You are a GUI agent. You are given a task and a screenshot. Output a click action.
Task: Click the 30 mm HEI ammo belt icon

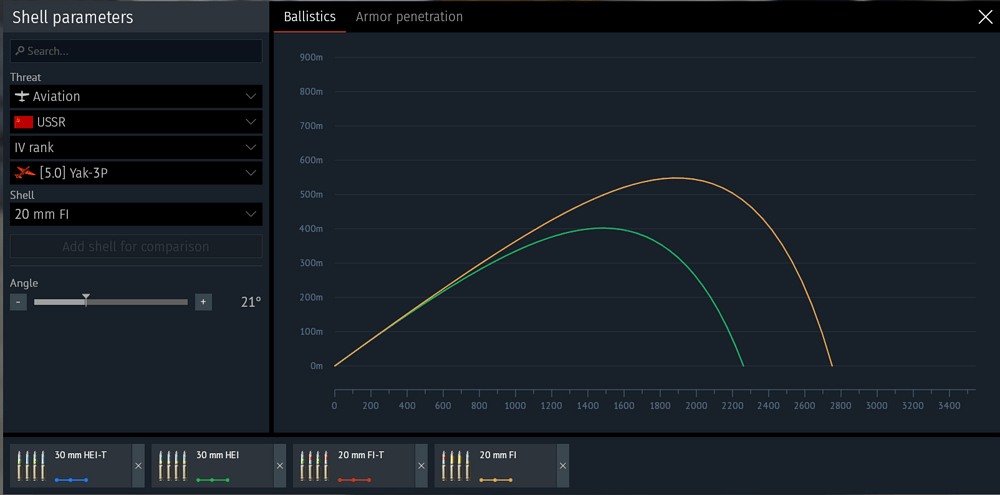[x=174, y=463]
